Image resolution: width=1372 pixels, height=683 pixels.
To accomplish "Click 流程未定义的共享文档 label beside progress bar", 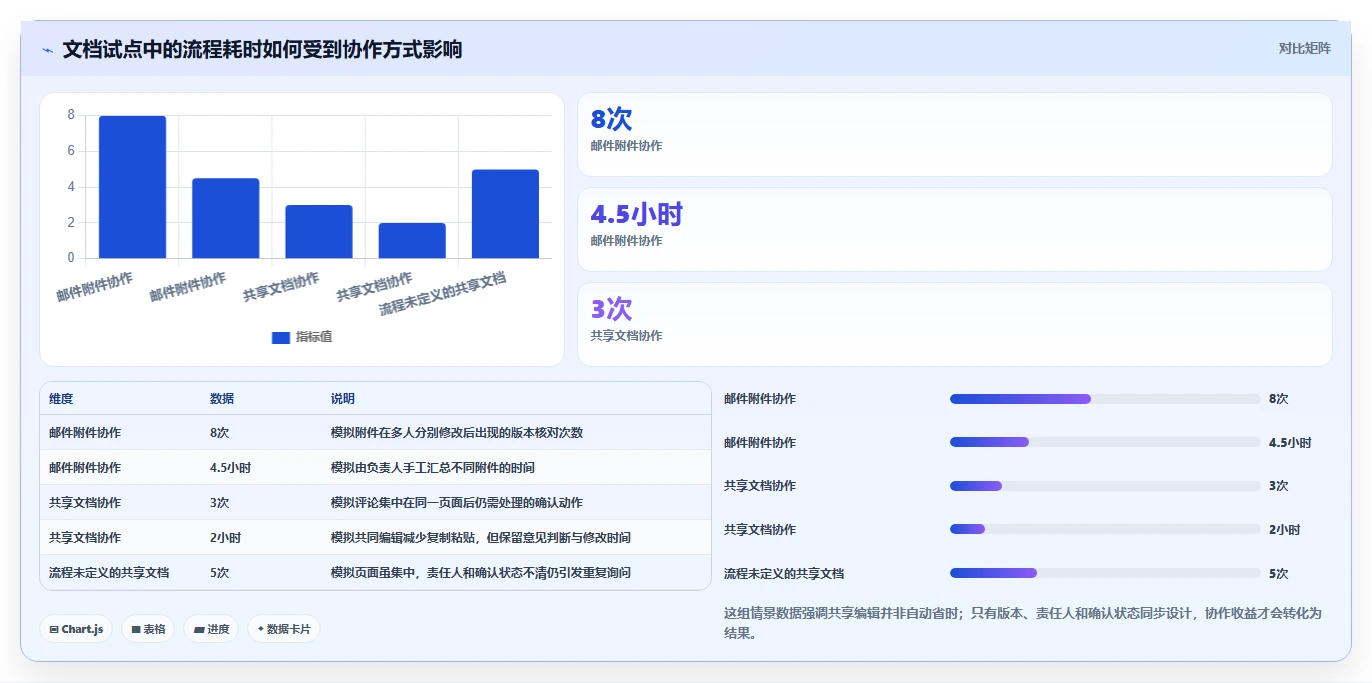I will coord(784,574).
